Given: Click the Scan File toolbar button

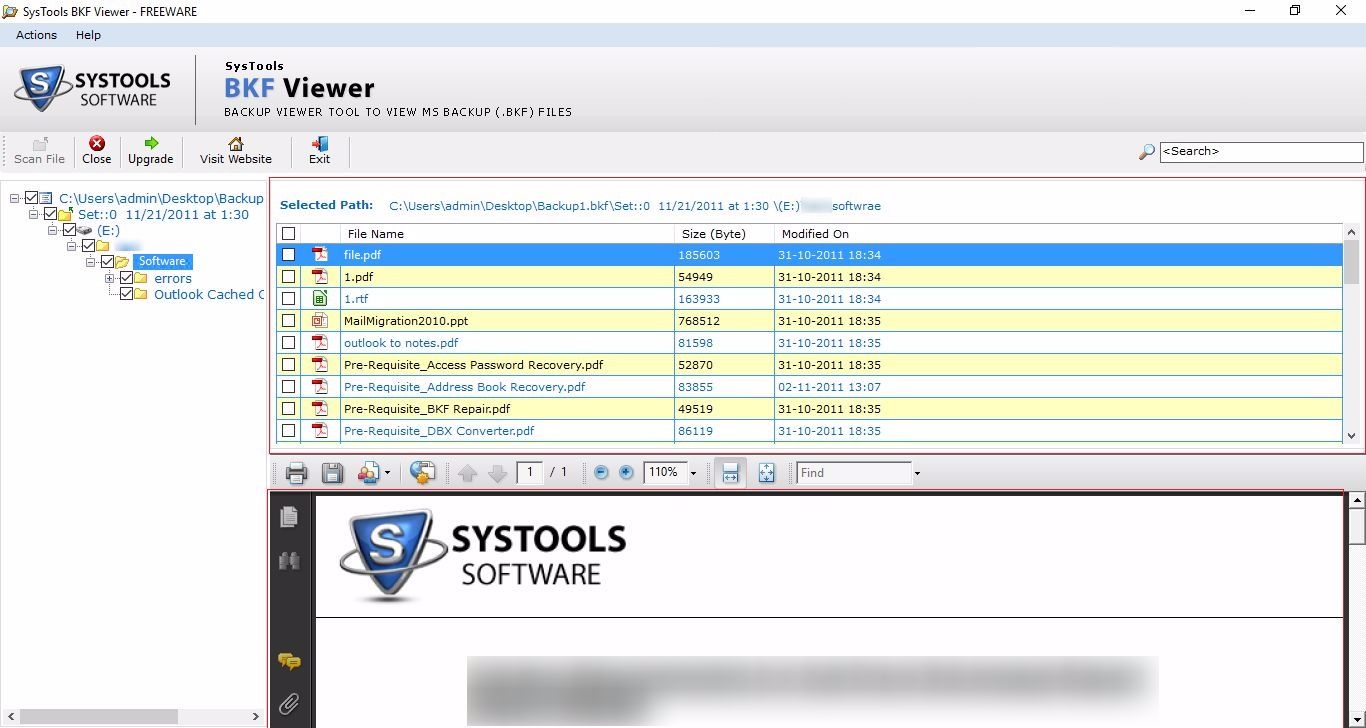Looking at the screenshot, I should tap(40, 151).
